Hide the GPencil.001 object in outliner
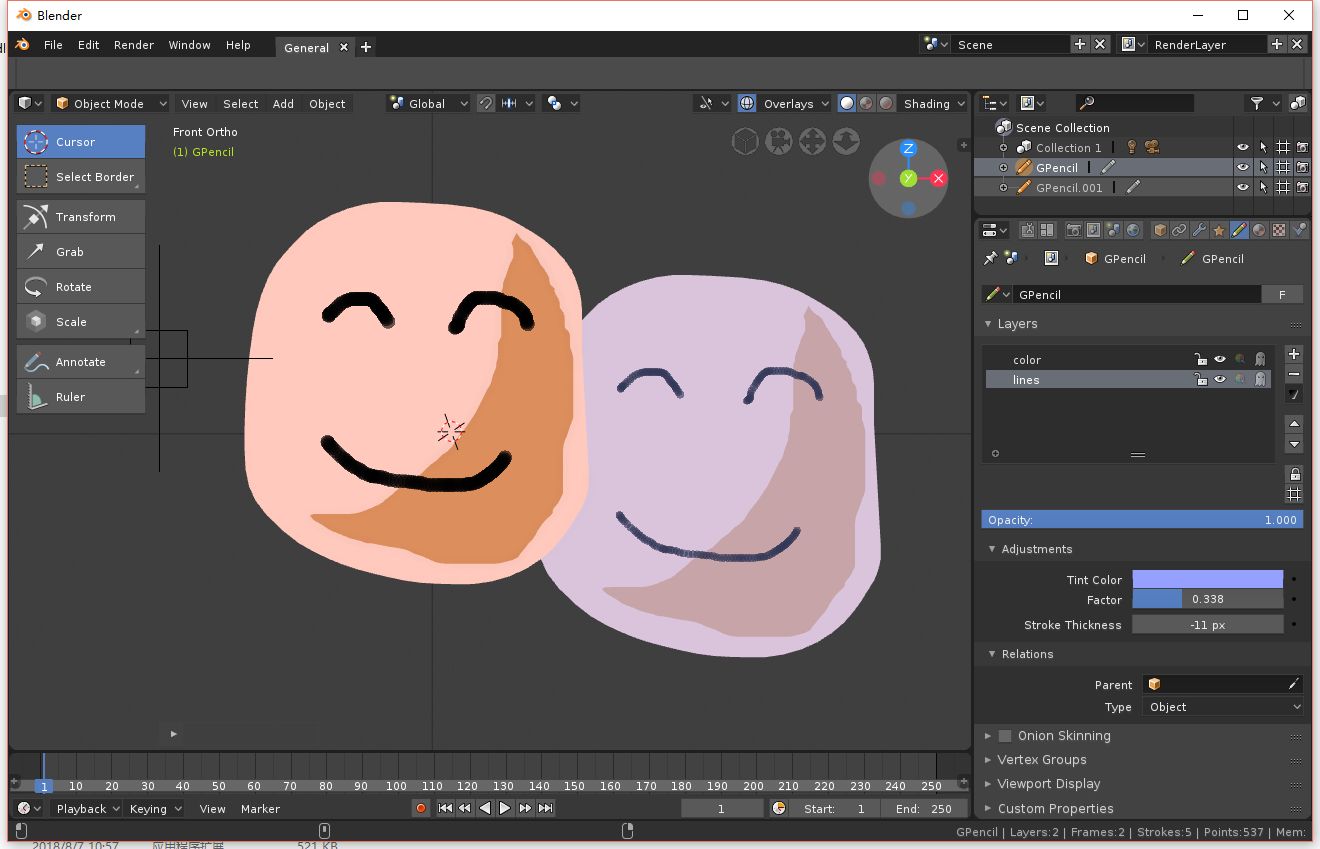Viewport: 1320px width, 849px height. (x=1242, y=188)
